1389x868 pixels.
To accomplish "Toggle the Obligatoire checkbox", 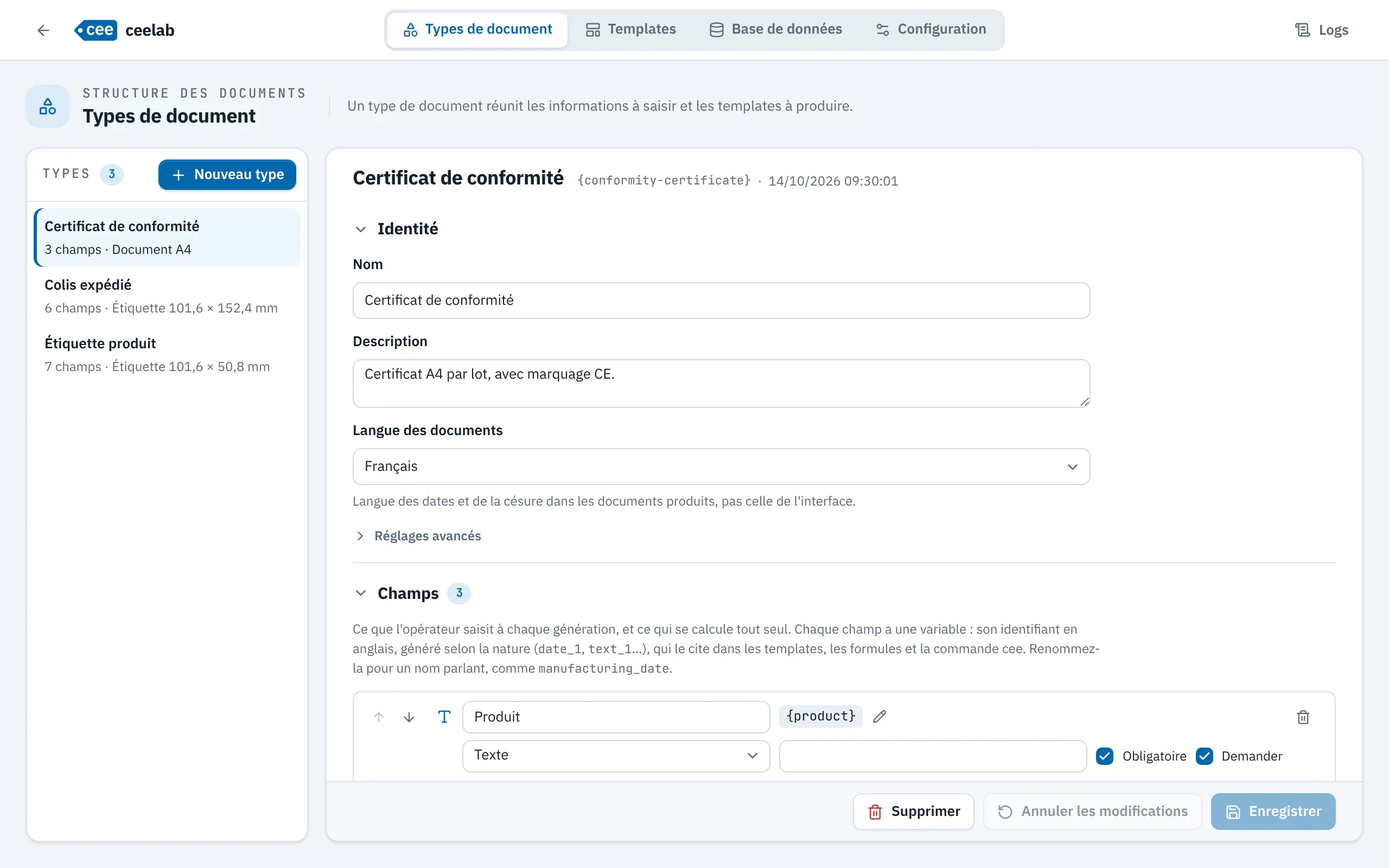I will pos(1105,756).
